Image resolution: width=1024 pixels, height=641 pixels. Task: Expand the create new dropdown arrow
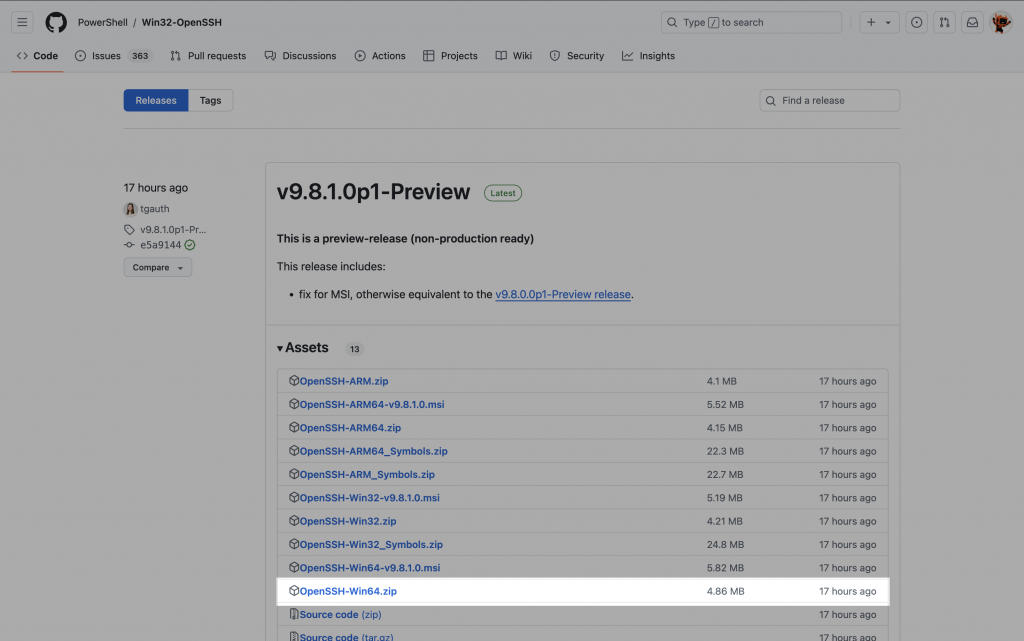[888, 22]
